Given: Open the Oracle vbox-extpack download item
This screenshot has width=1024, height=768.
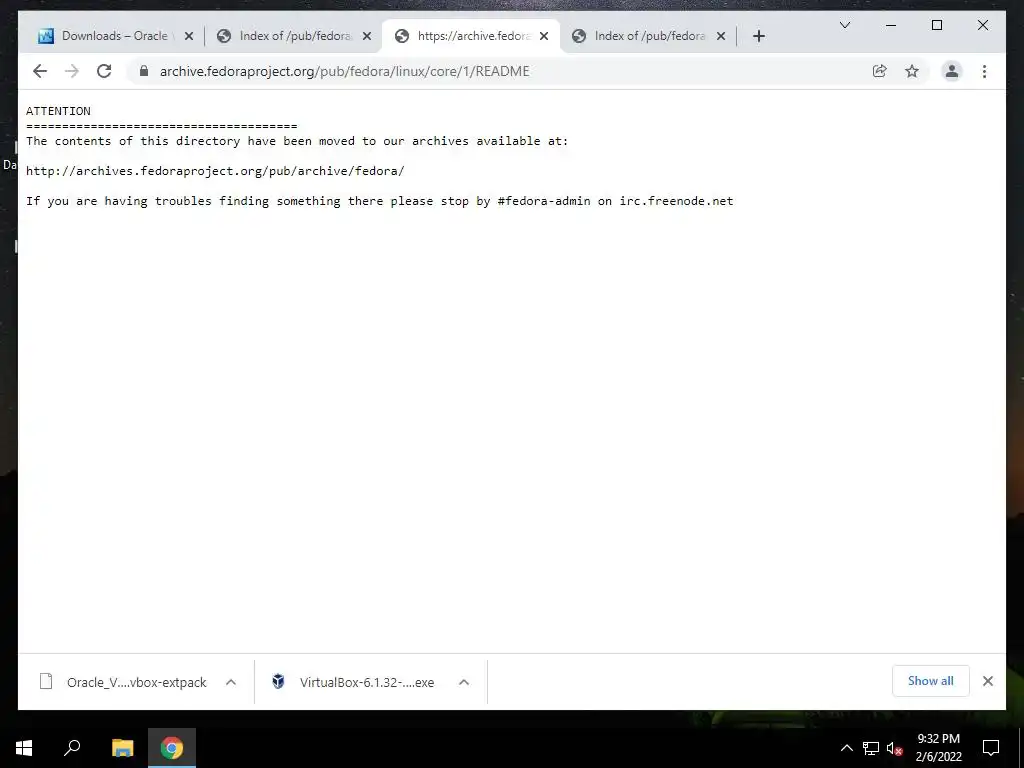Looking at the screenshot, I should 123,682.
